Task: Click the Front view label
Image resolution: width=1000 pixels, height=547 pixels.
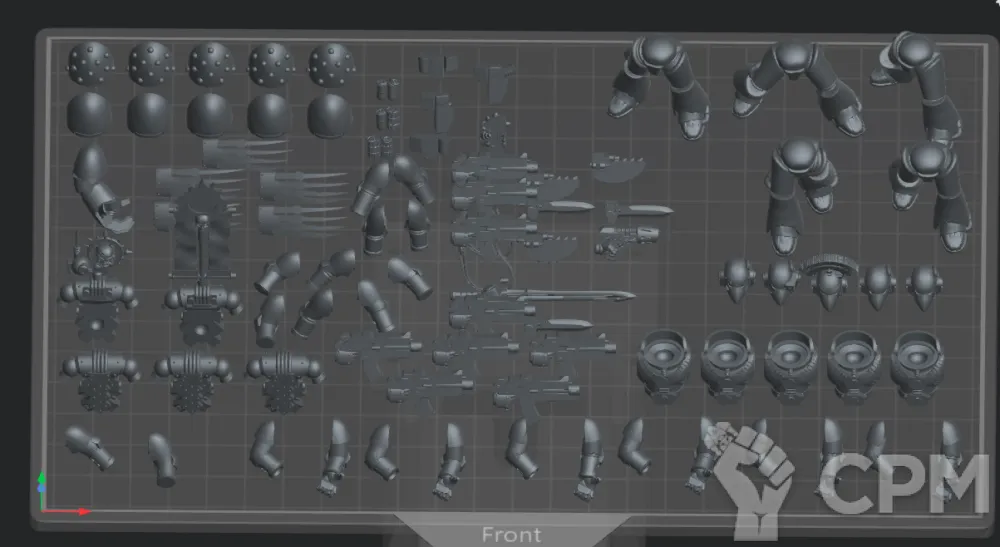Action: tap(511, 535)
